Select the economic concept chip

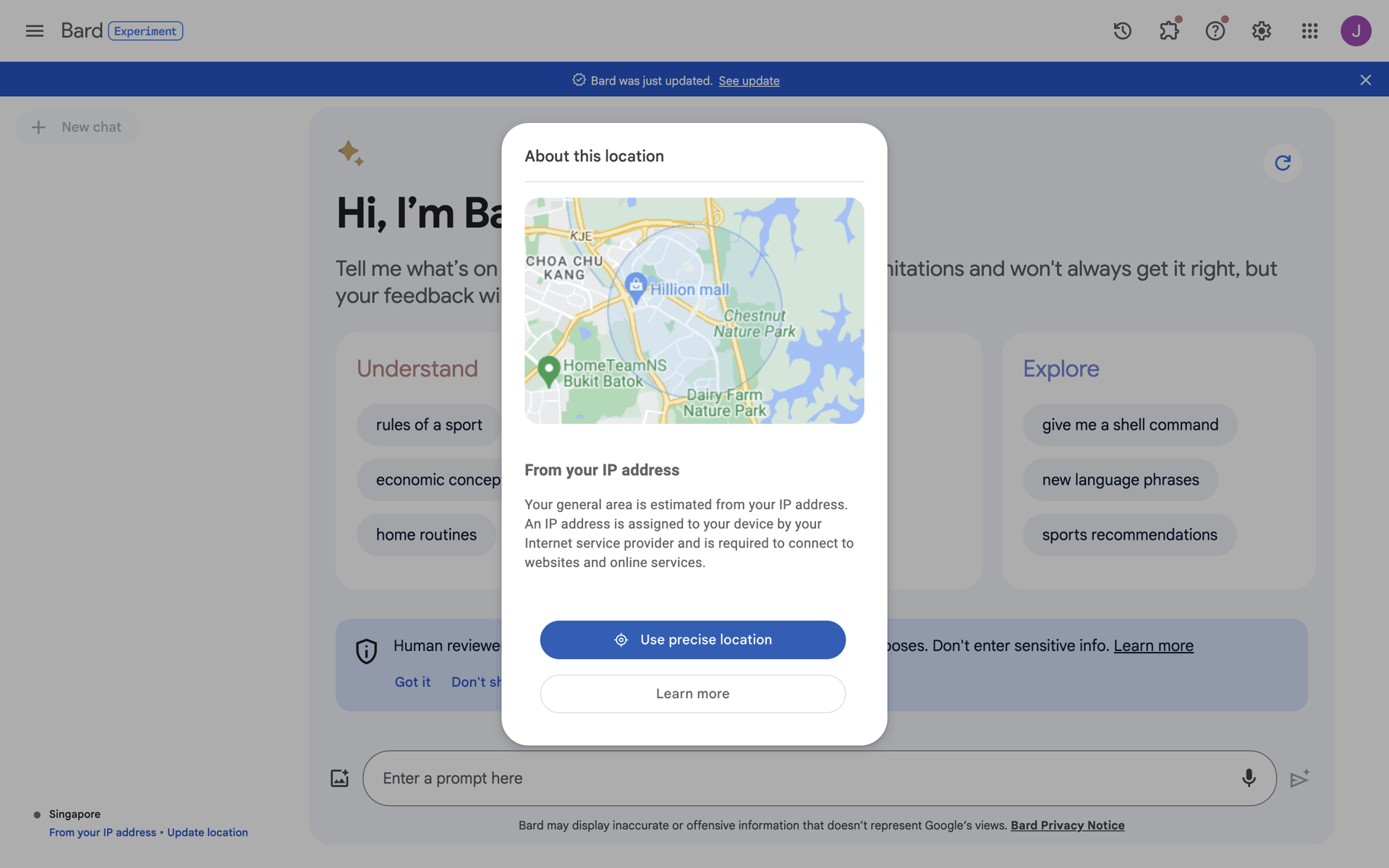point(430,480)
